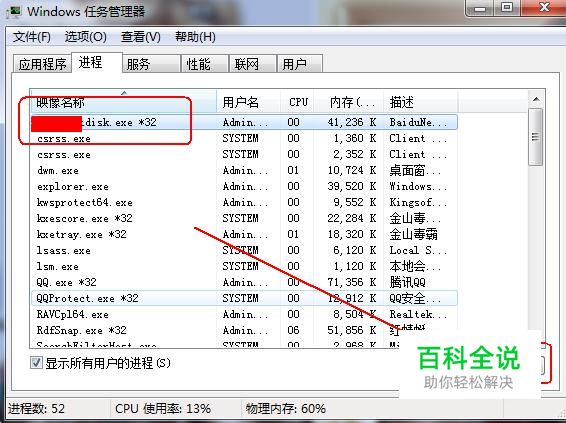Open the 查看(V) menu

(x=140, y=37)
